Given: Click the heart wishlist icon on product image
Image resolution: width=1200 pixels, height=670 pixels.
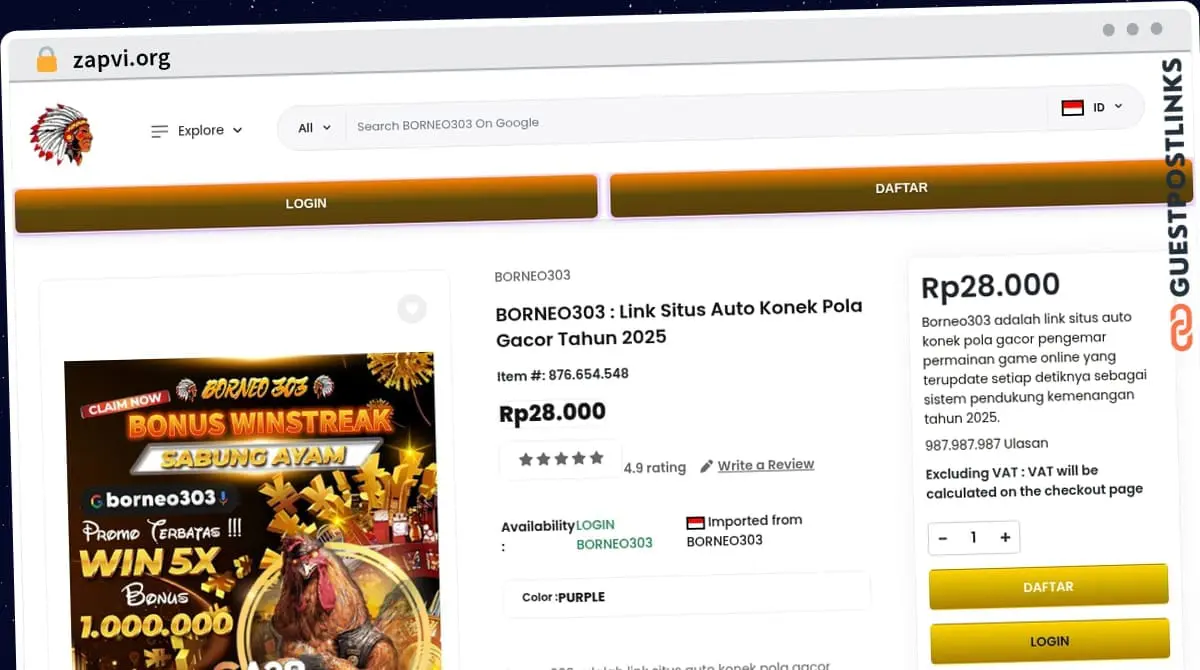Looking at the screenshot, I should 412,309.
